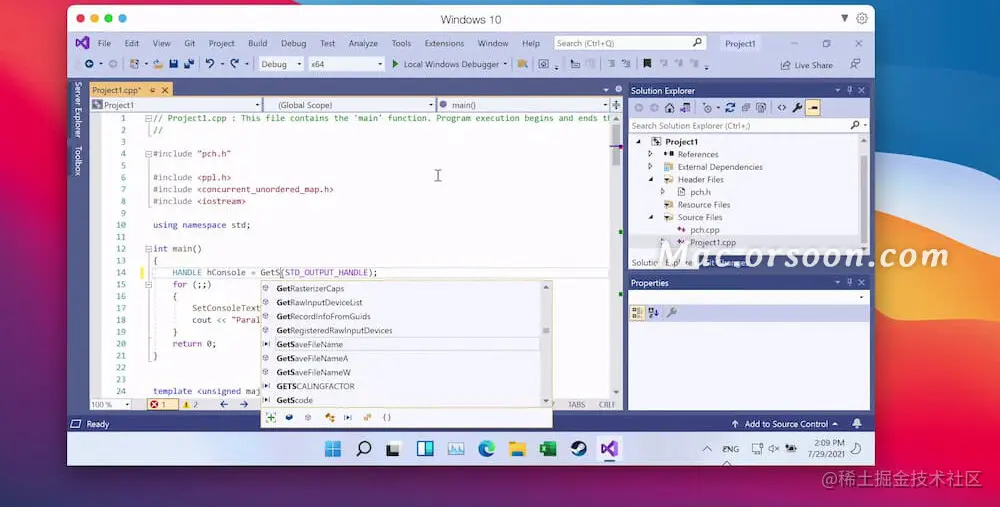The image size is (1000, 507).
Task: Open Properties wrench in Solution Explorer toolbar
Action: (797, 108)
